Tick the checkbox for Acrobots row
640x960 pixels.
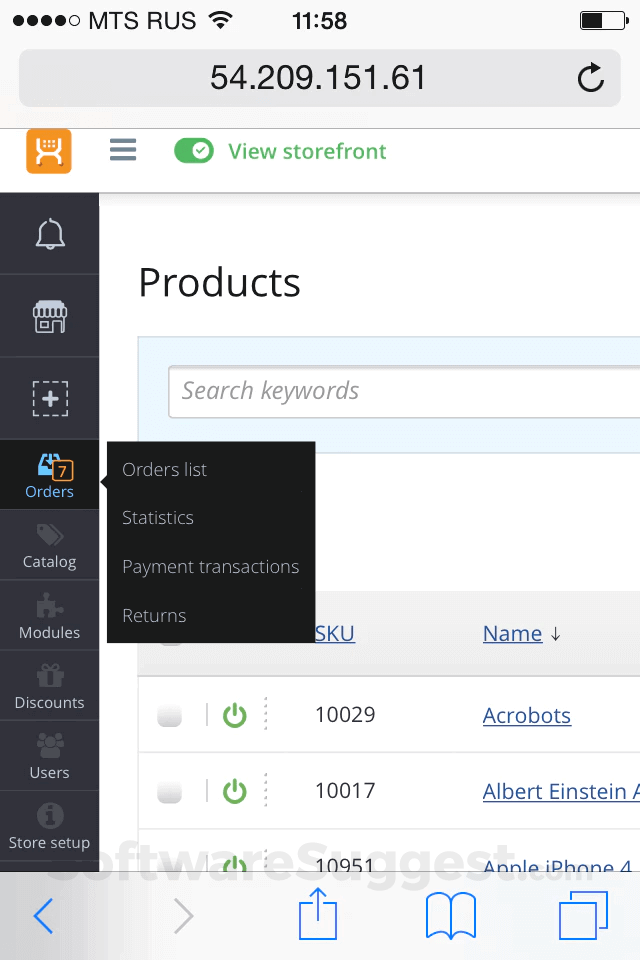point(170,715)
